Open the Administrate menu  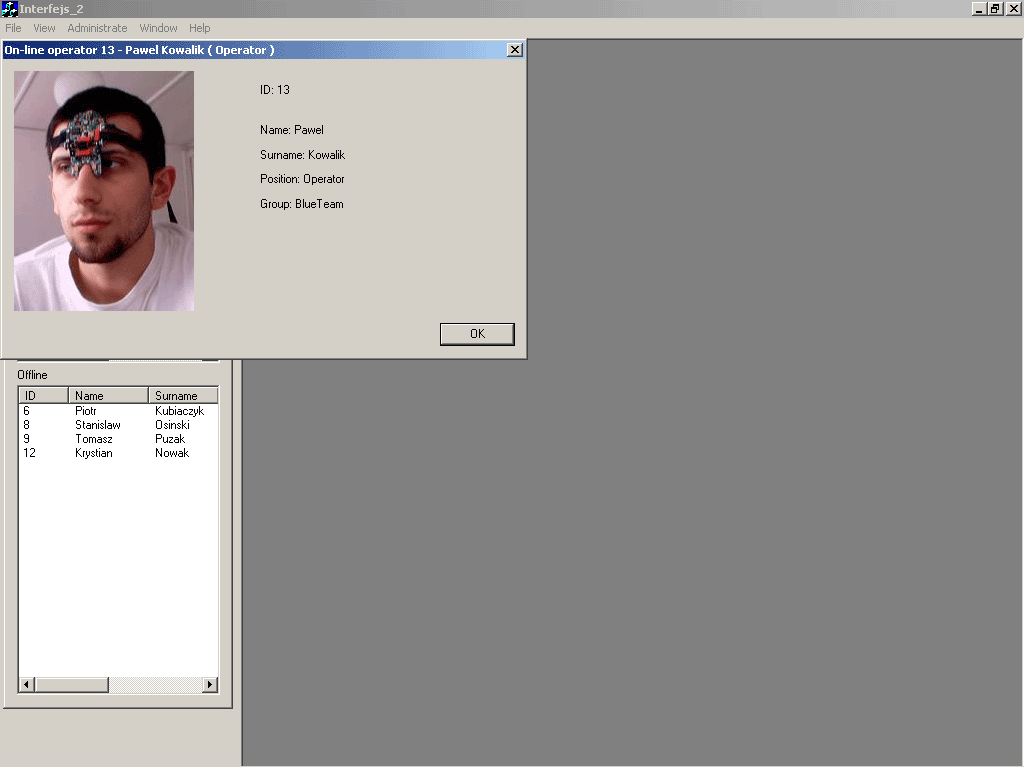click(x=97, y=28)
